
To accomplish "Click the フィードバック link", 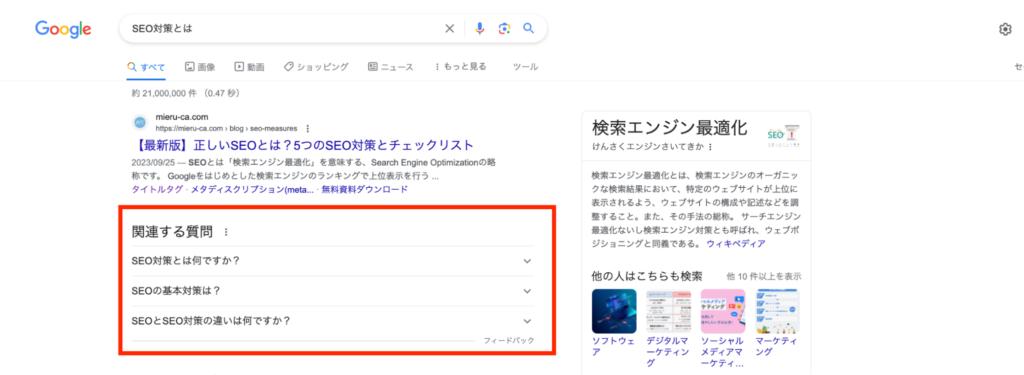I will (x=509, y=340).
